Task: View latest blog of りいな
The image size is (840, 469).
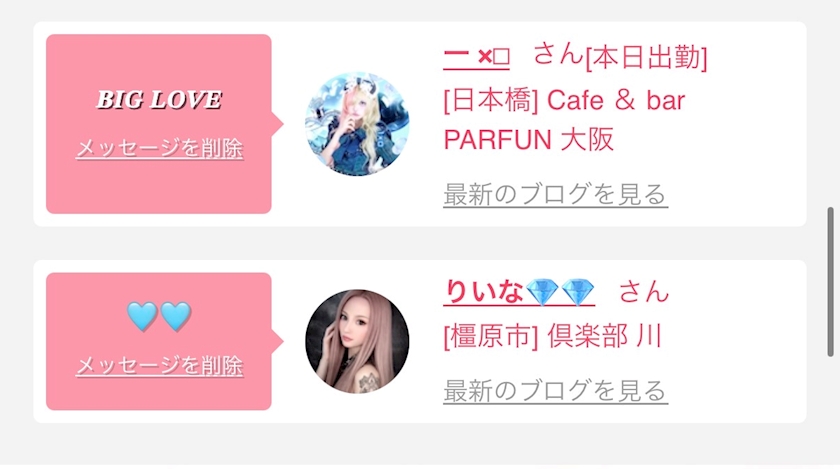Action: pos(556,391)
